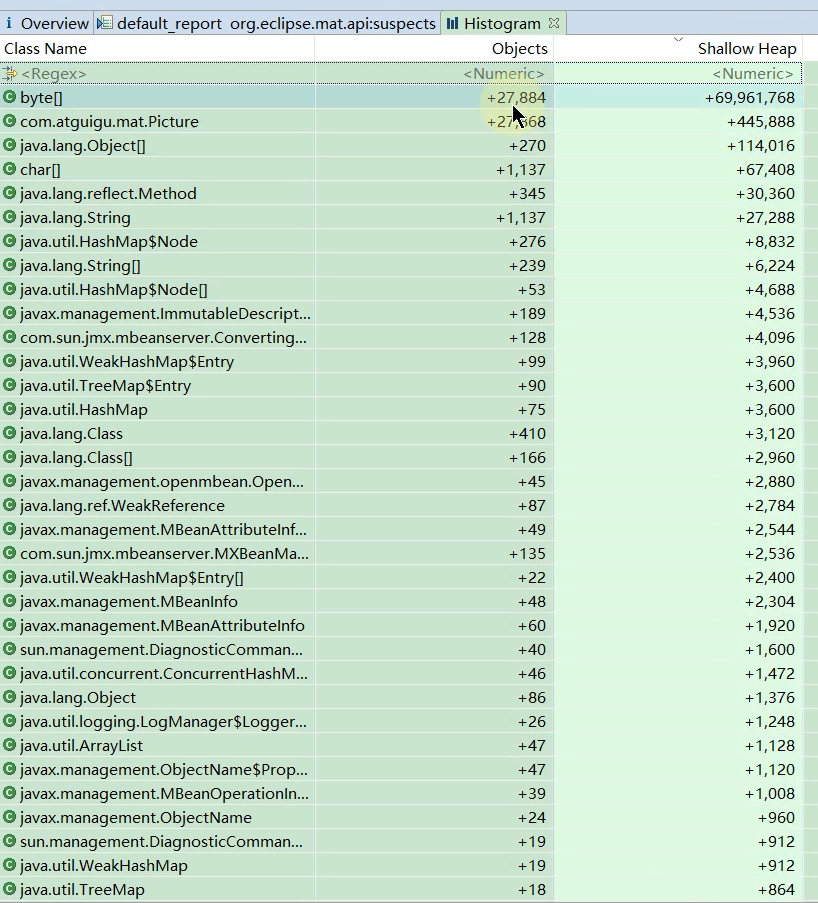The width and height of the screenshot is (818, 903).
Task: Select the Histogram tab
Action: tap(502, 24)
